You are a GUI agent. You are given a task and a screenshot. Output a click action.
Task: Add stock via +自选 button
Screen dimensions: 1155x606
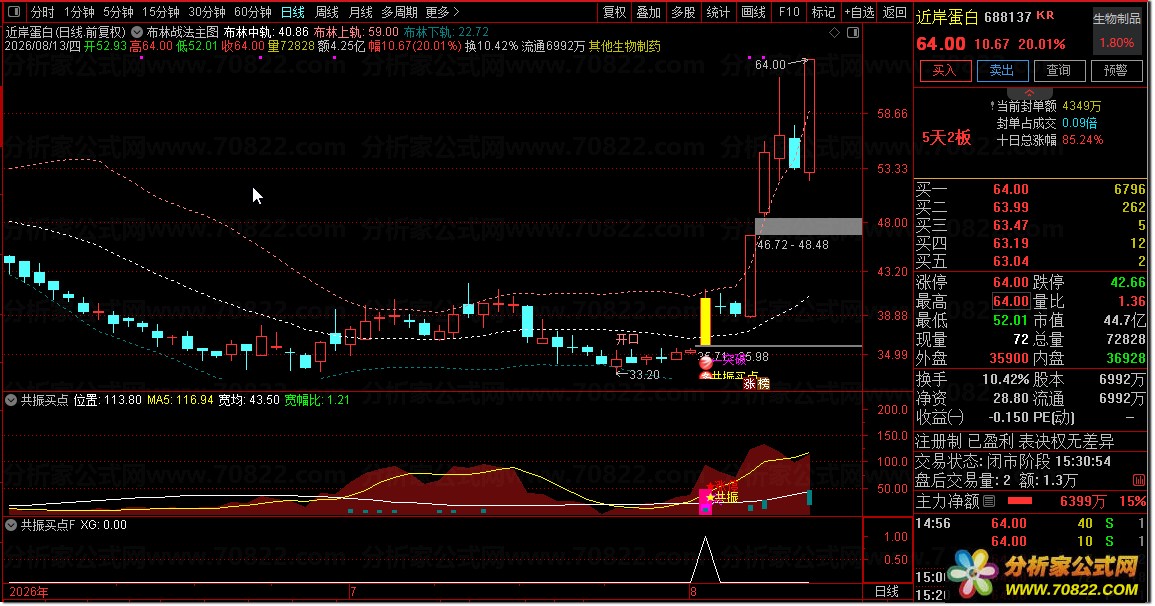(860, 12)
